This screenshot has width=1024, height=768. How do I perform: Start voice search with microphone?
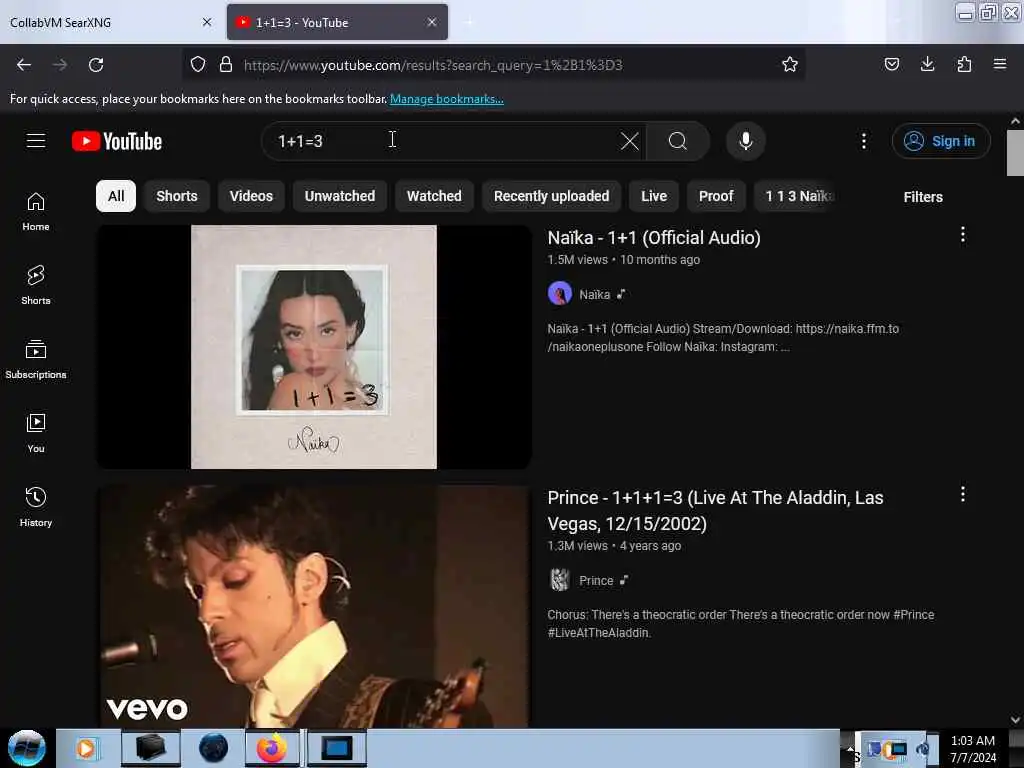(746, 141)
